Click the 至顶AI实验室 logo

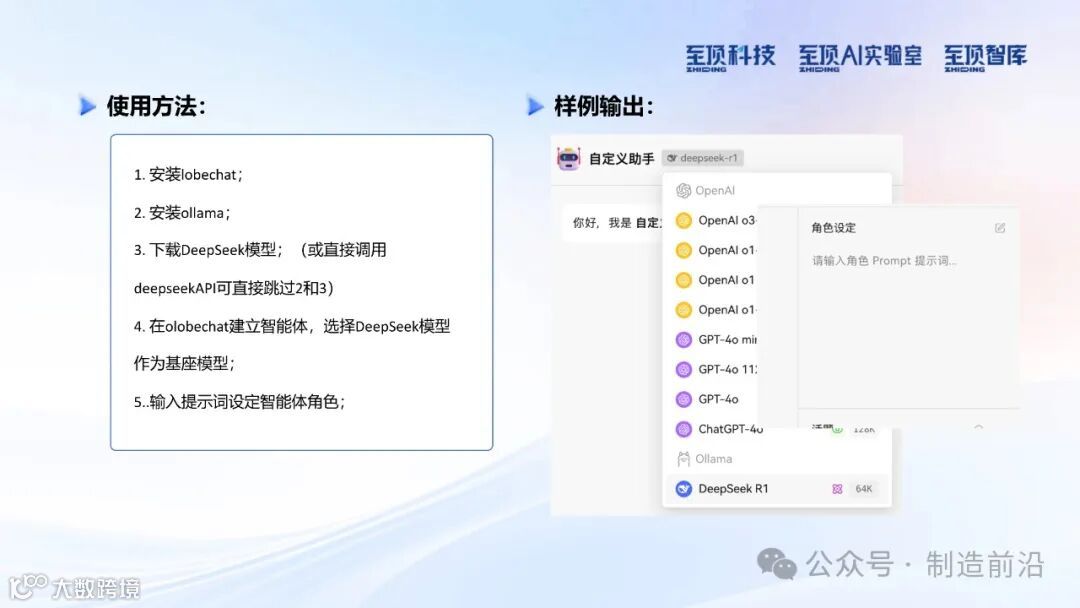click(860, 58)
